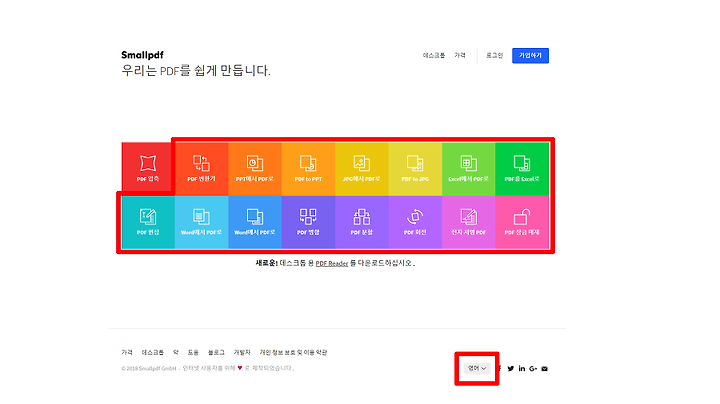The image size is (720, 404).
Task: Open the PDF 변환기 converter tile
Action: point(202,169)
